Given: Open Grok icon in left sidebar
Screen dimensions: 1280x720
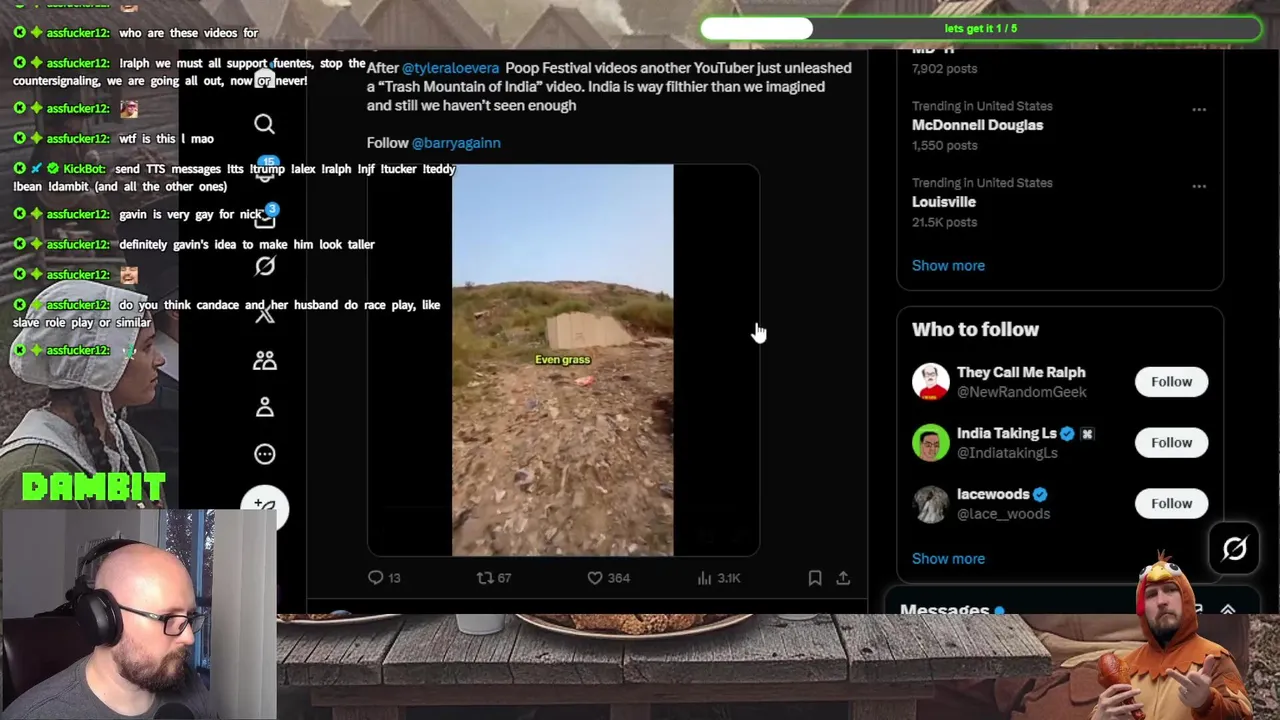Looking at the screenshot, I should pos(264,266).
